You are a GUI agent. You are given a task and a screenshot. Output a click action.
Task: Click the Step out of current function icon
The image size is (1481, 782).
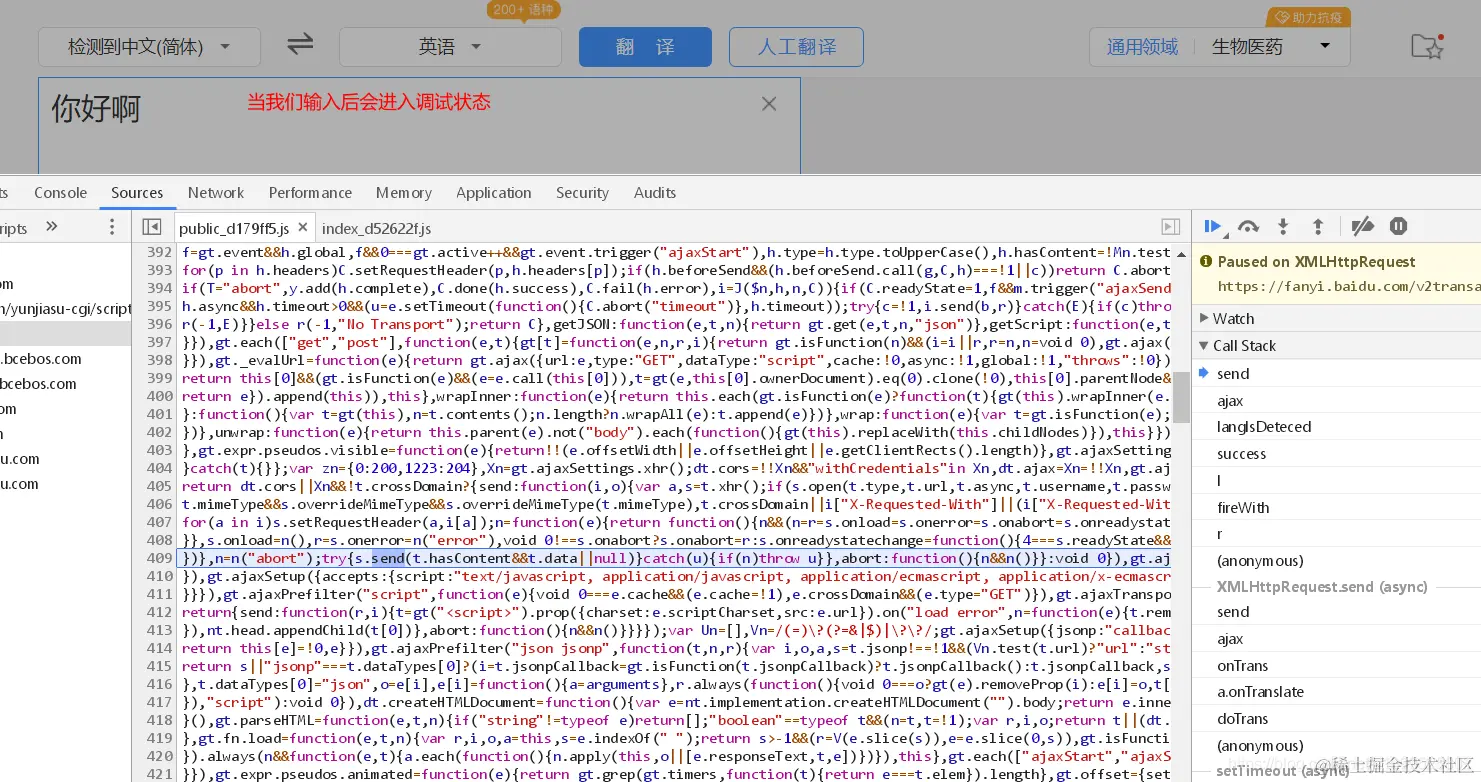click(1318, 227)
